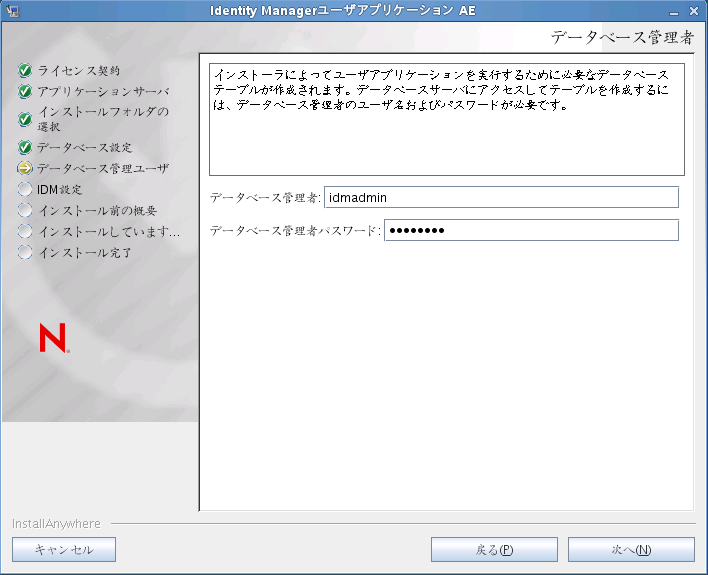Click the green check beside アプリケーションサーバ
The image size is (708, 575).
[x=25, y=92]
